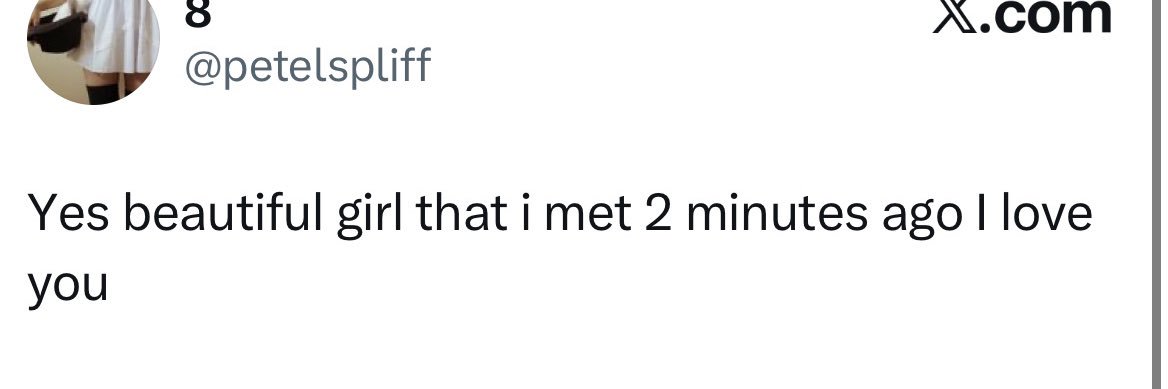Viewport: 1168px width, 389px height.
Task: Click the X logo watermark
Action: [x=956, y=16]
